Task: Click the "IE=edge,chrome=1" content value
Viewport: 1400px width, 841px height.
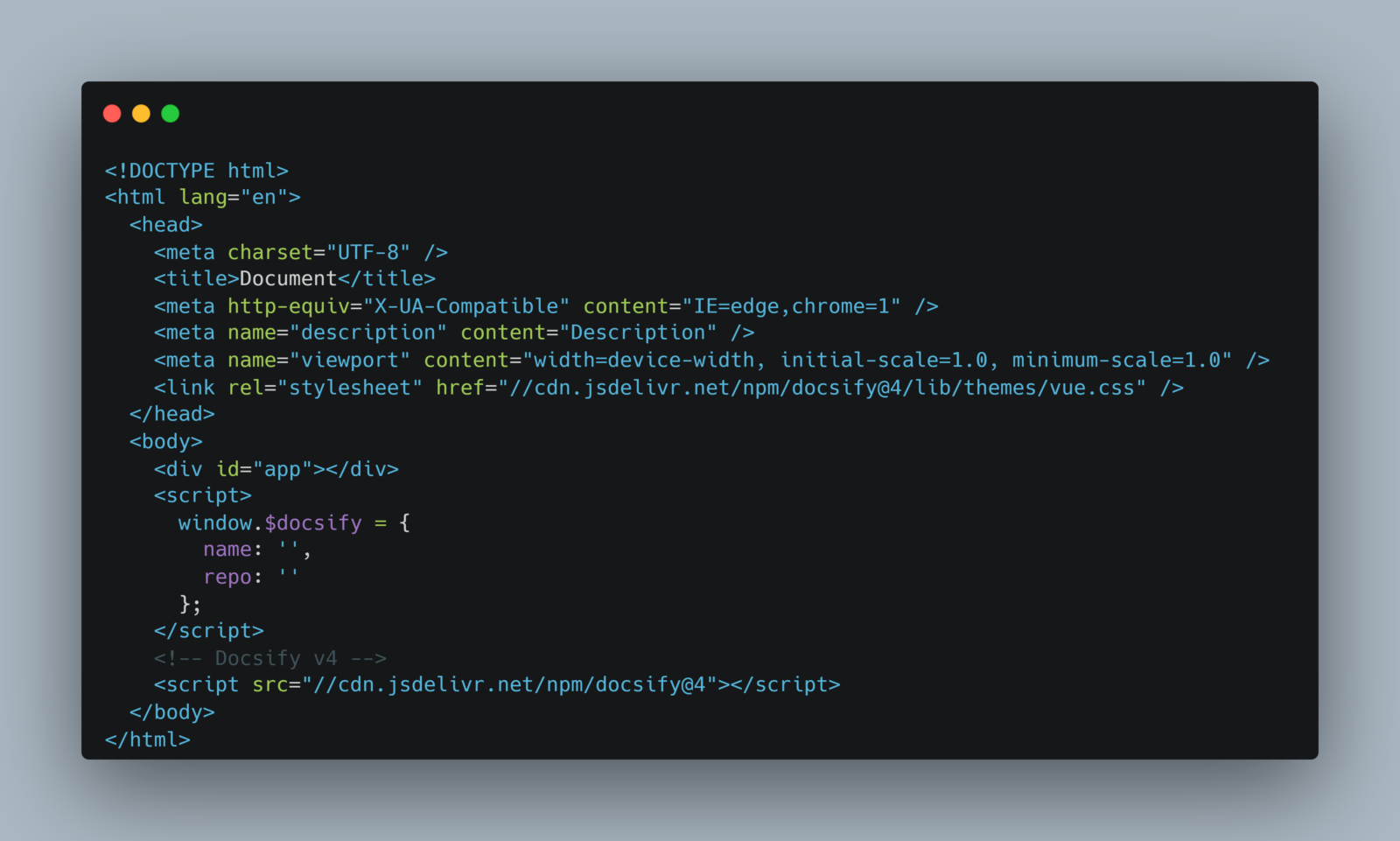Action: (x=792, y=306)
